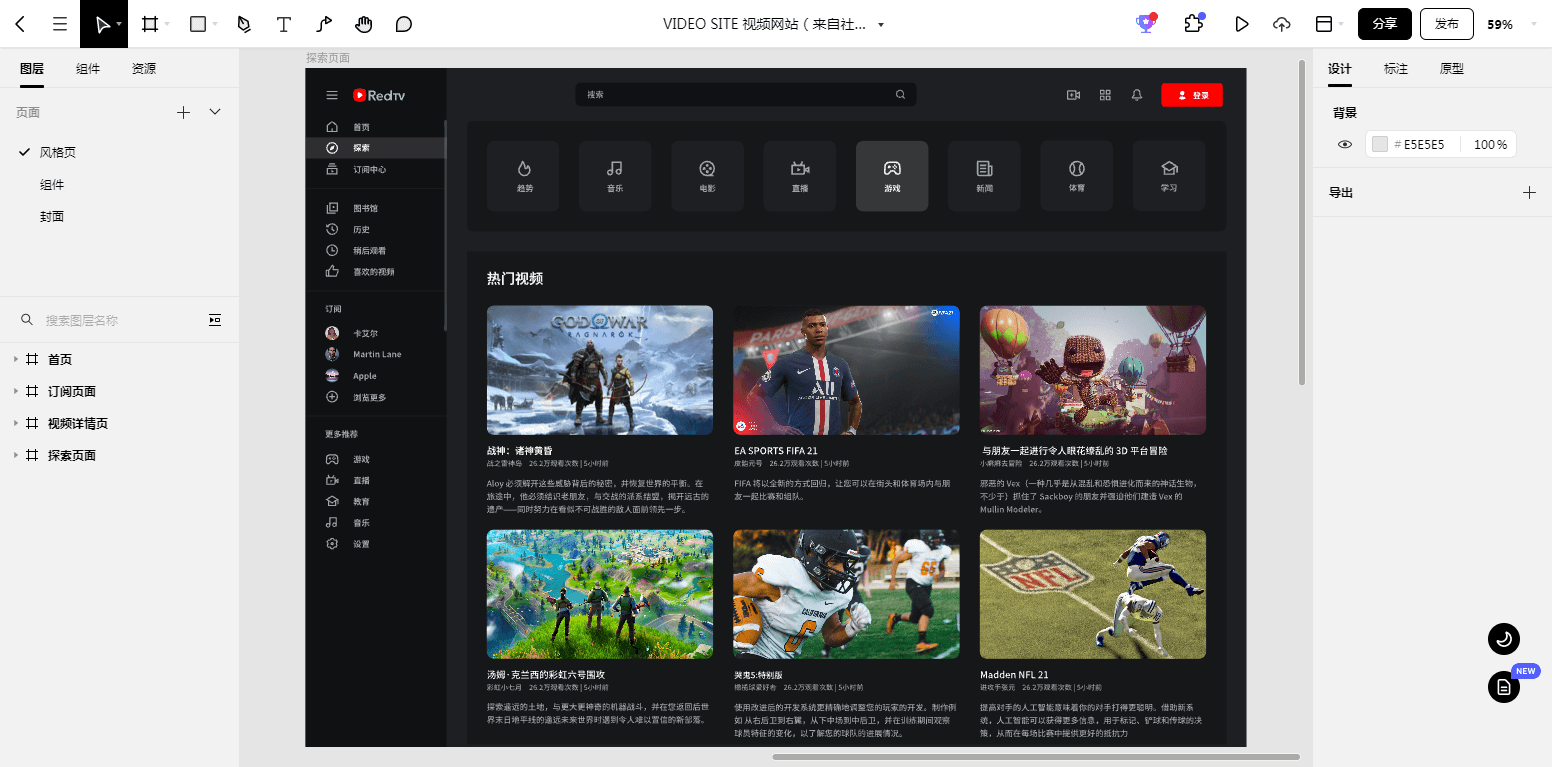Select the frame tool

pos(149,24)
